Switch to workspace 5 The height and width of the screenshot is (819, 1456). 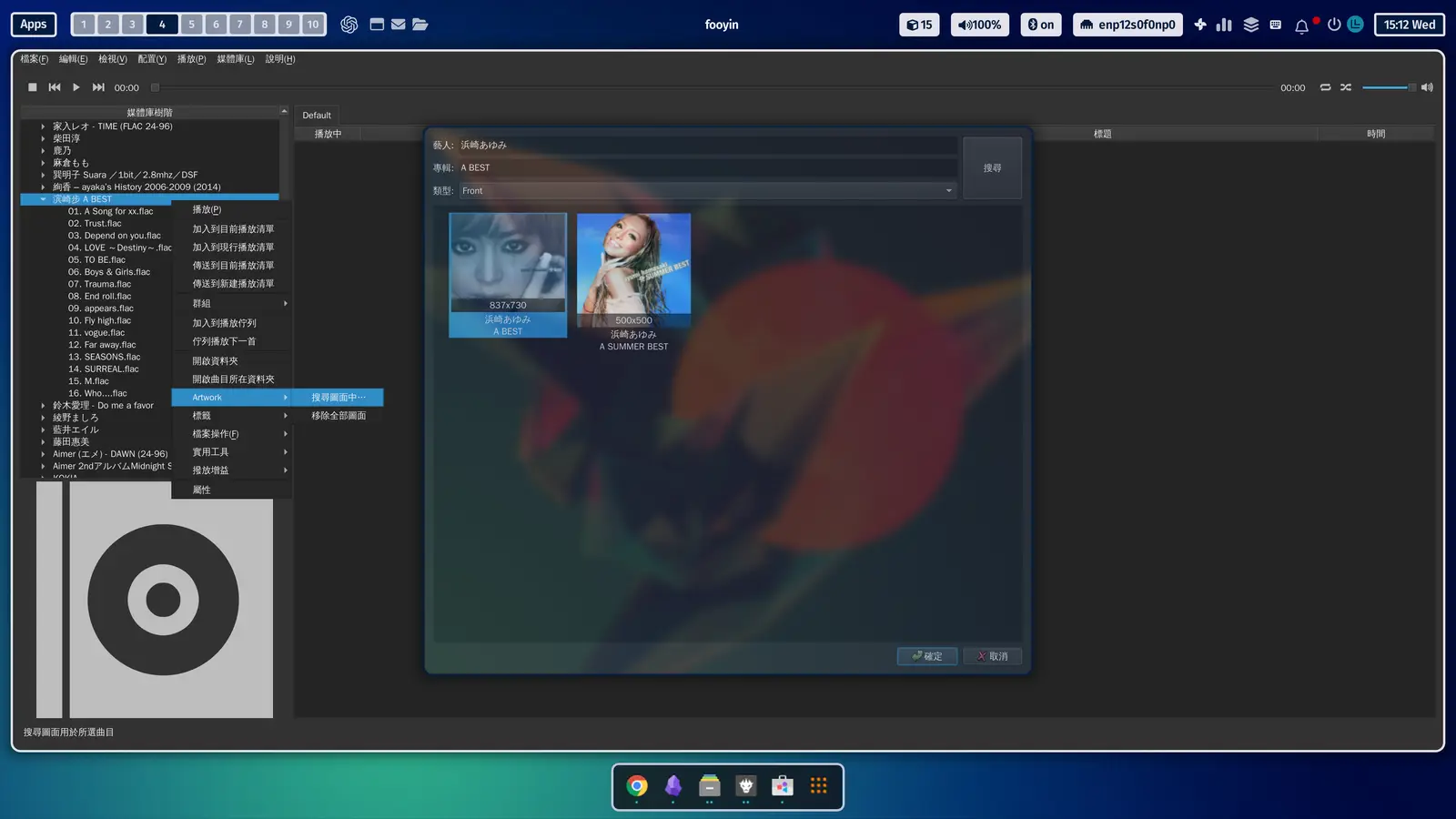[191, 25]
